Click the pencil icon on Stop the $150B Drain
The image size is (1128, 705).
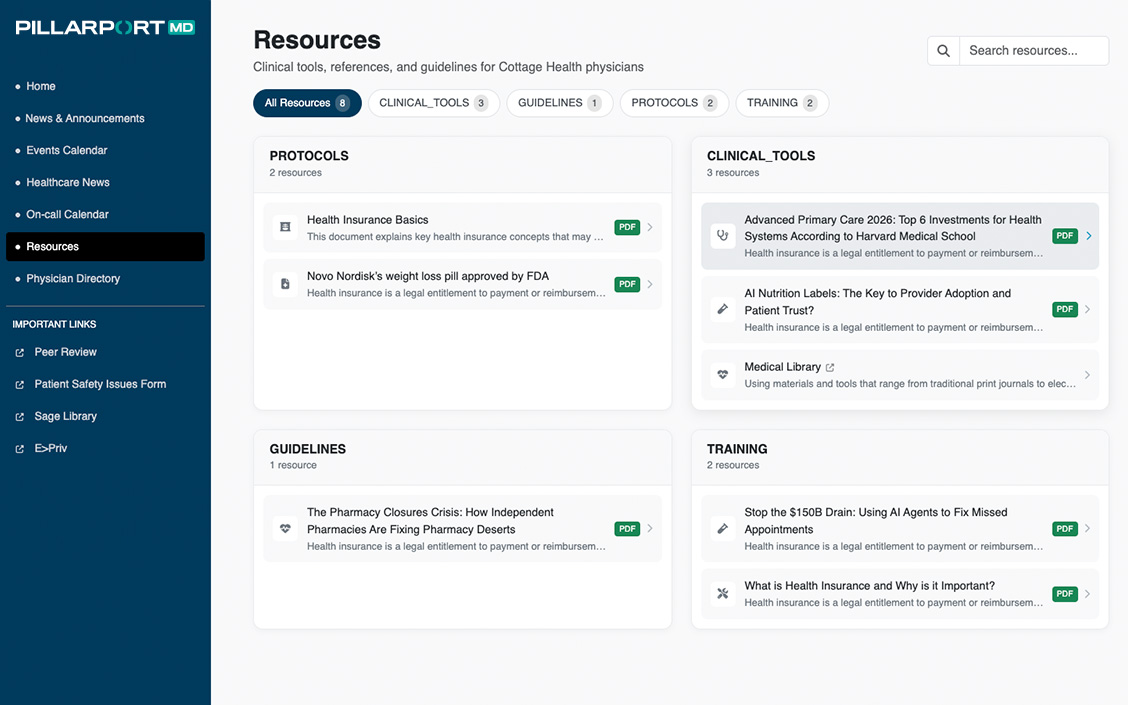click(722, 529)
